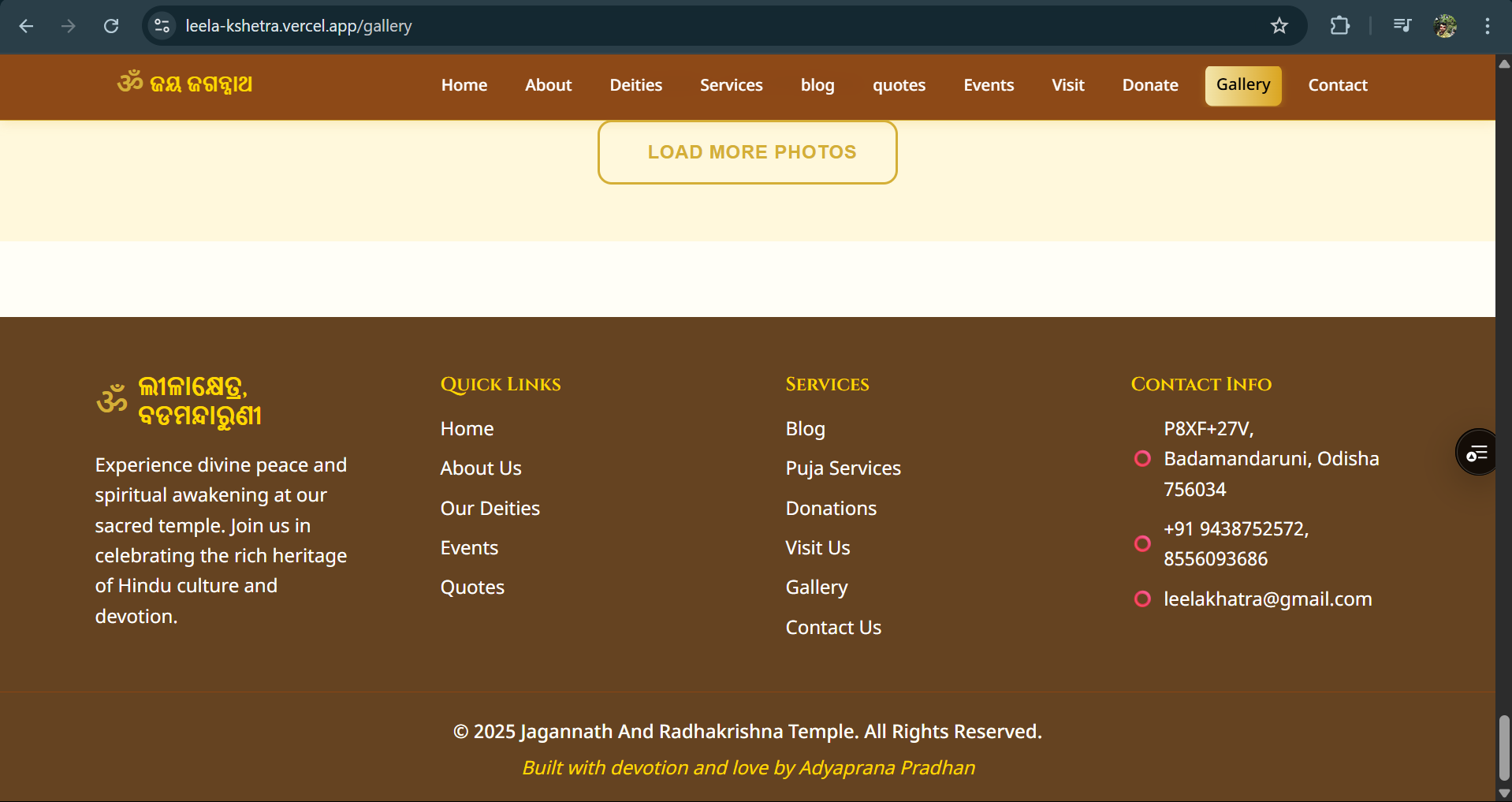Follow the footer Blog link
This screenshot has width=1512, height=802.
pyautogui.click(x=806, y=429)
